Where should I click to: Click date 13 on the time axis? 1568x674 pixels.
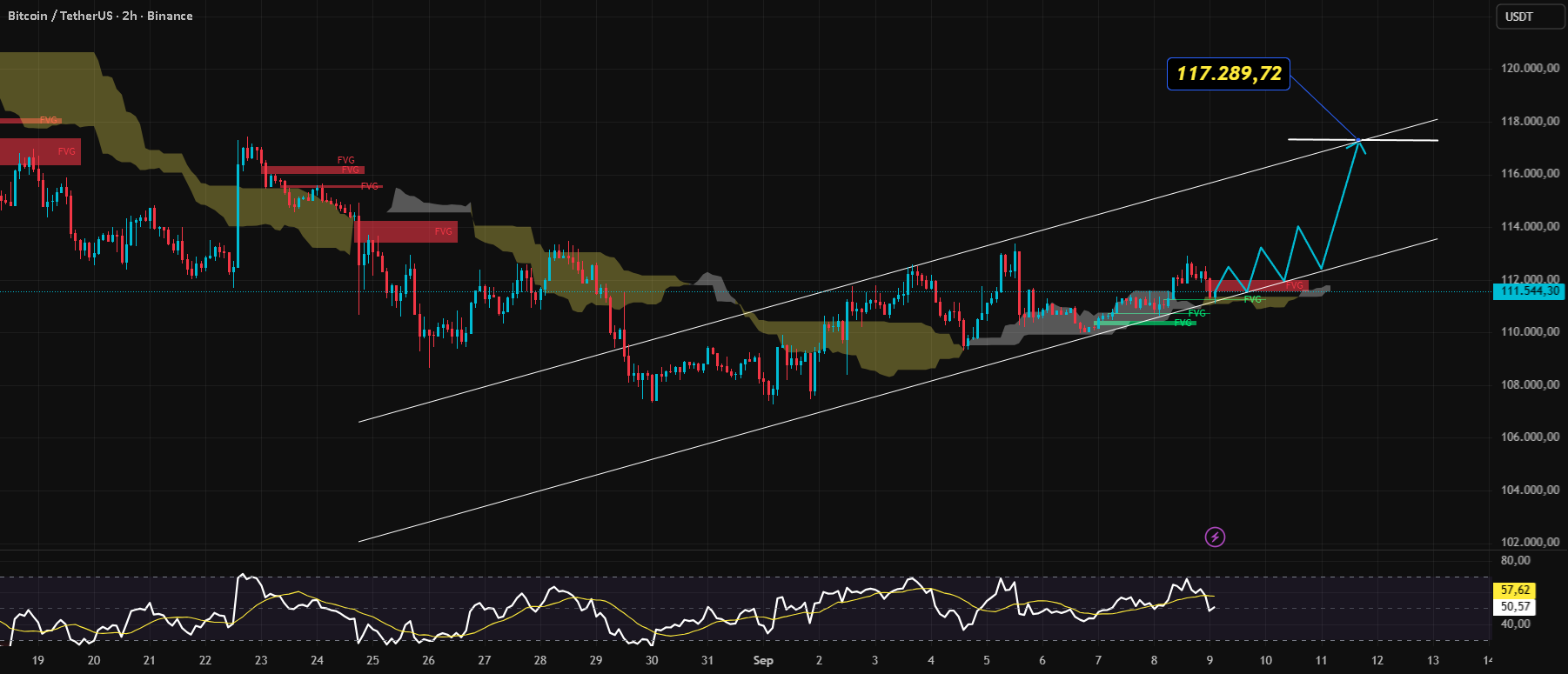(x=1433, y=660)
